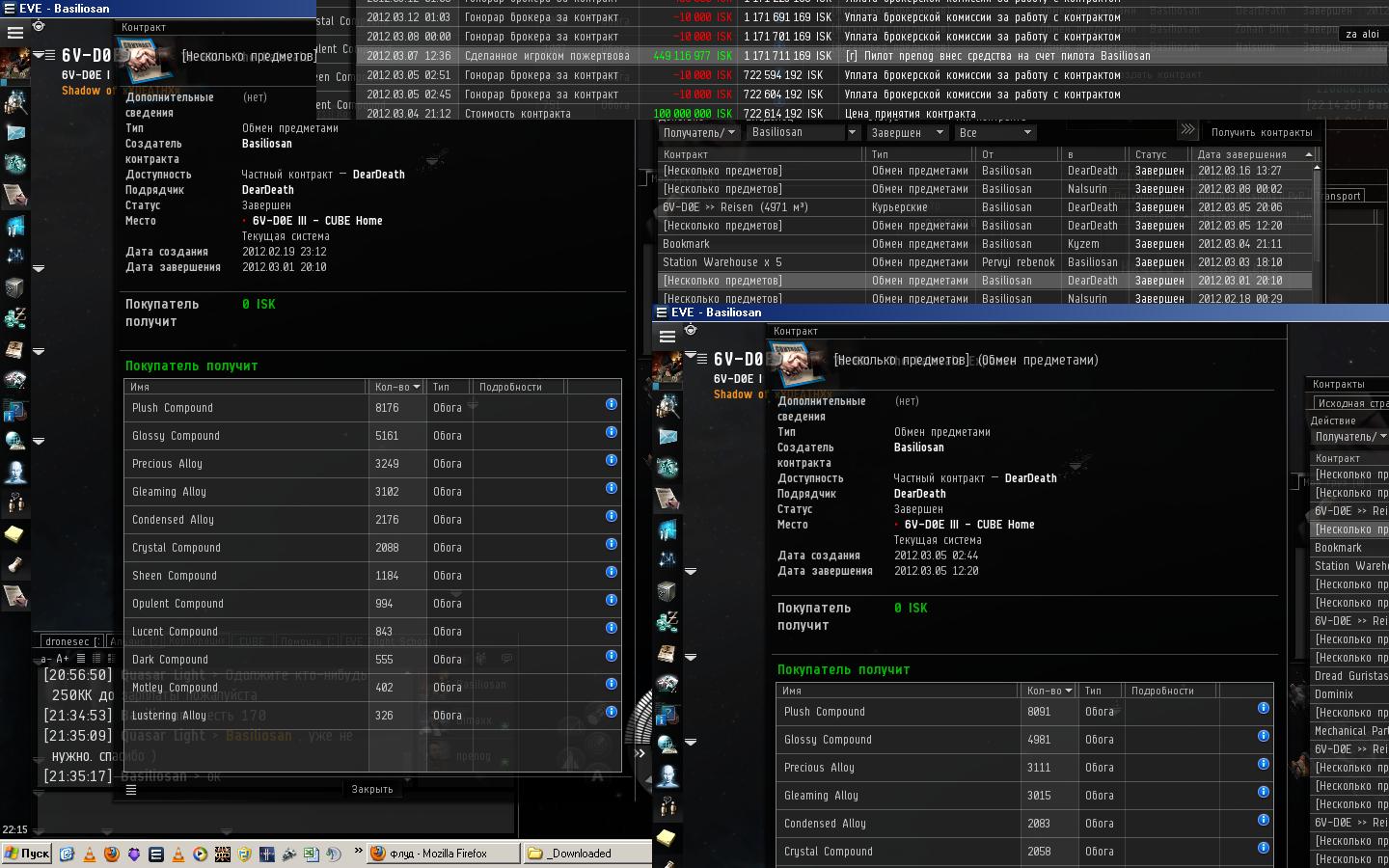This screenshot has width=1389, height=868.
Task: Select the Bookmark contract row to Kyzem
Action: click(985, 244)
